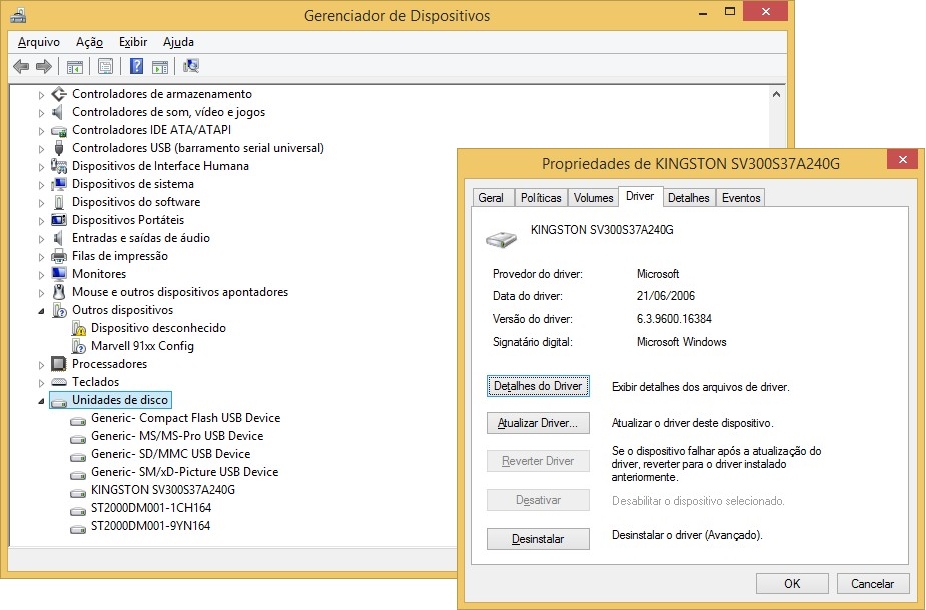Switch to the Eventos tab
The width and height of the screenshot is (926, 610).
click(741, 198)
